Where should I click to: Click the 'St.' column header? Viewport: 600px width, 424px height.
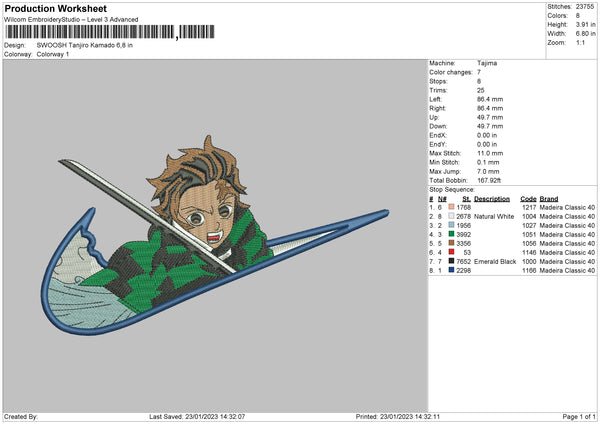[466, 199]
